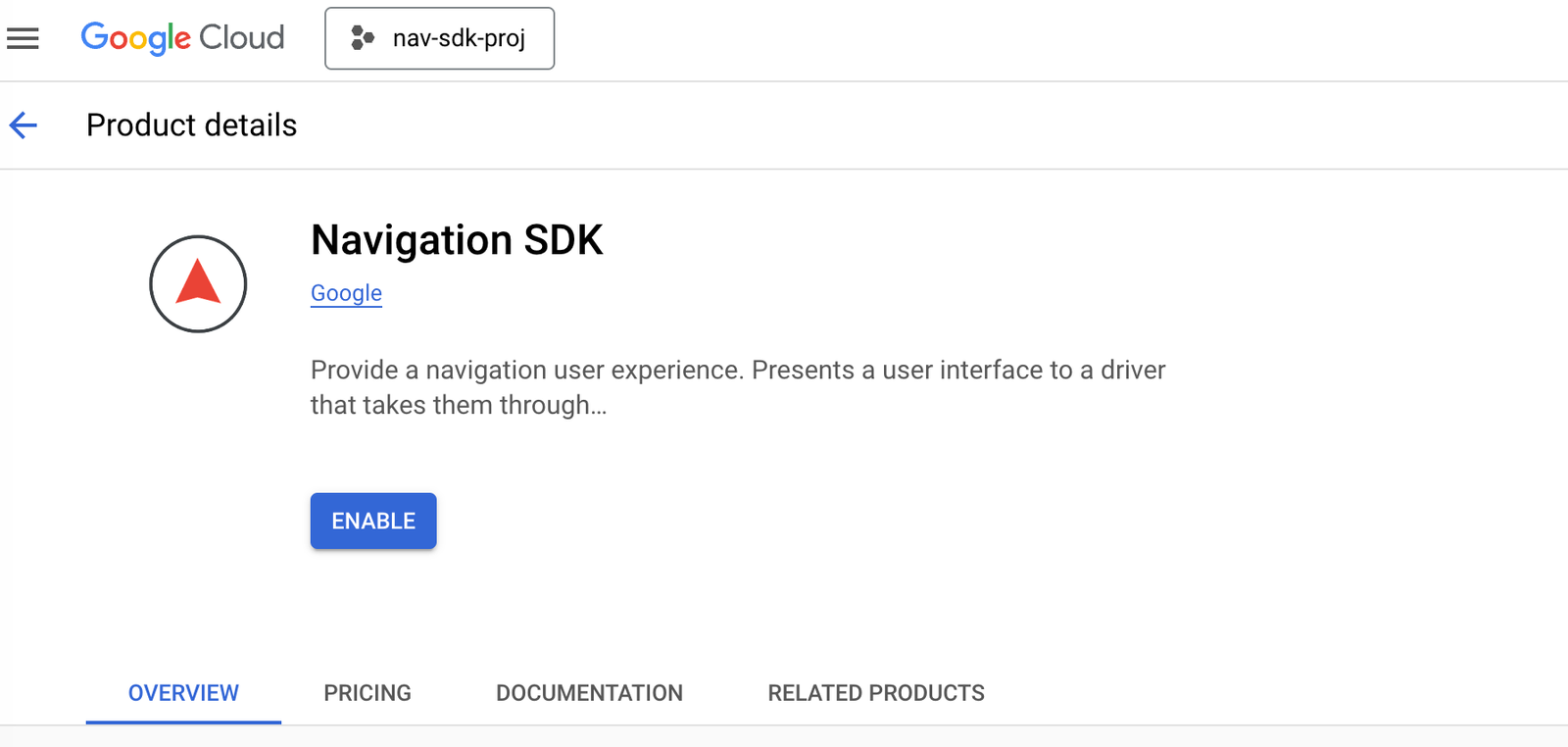Click the back arrow beside Product details

[24, 125]
